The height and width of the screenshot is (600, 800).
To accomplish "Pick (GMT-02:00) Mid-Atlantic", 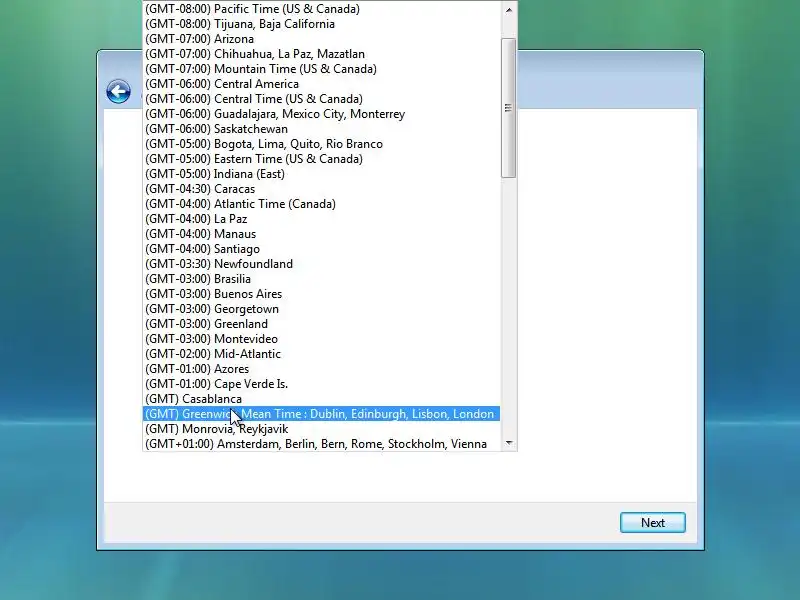I will tap(321, 354).
